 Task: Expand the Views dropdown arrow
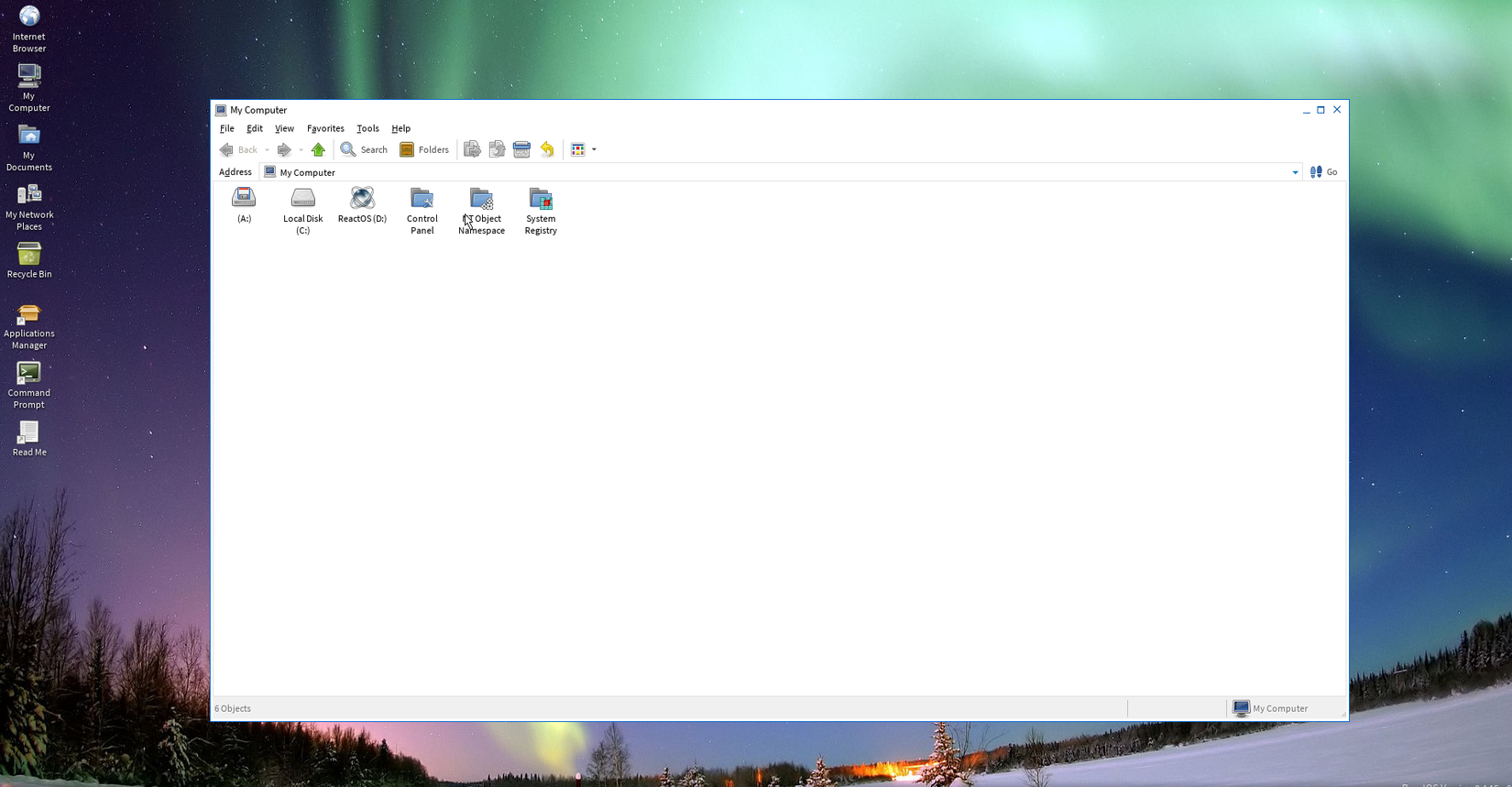[x=594, y=150]
